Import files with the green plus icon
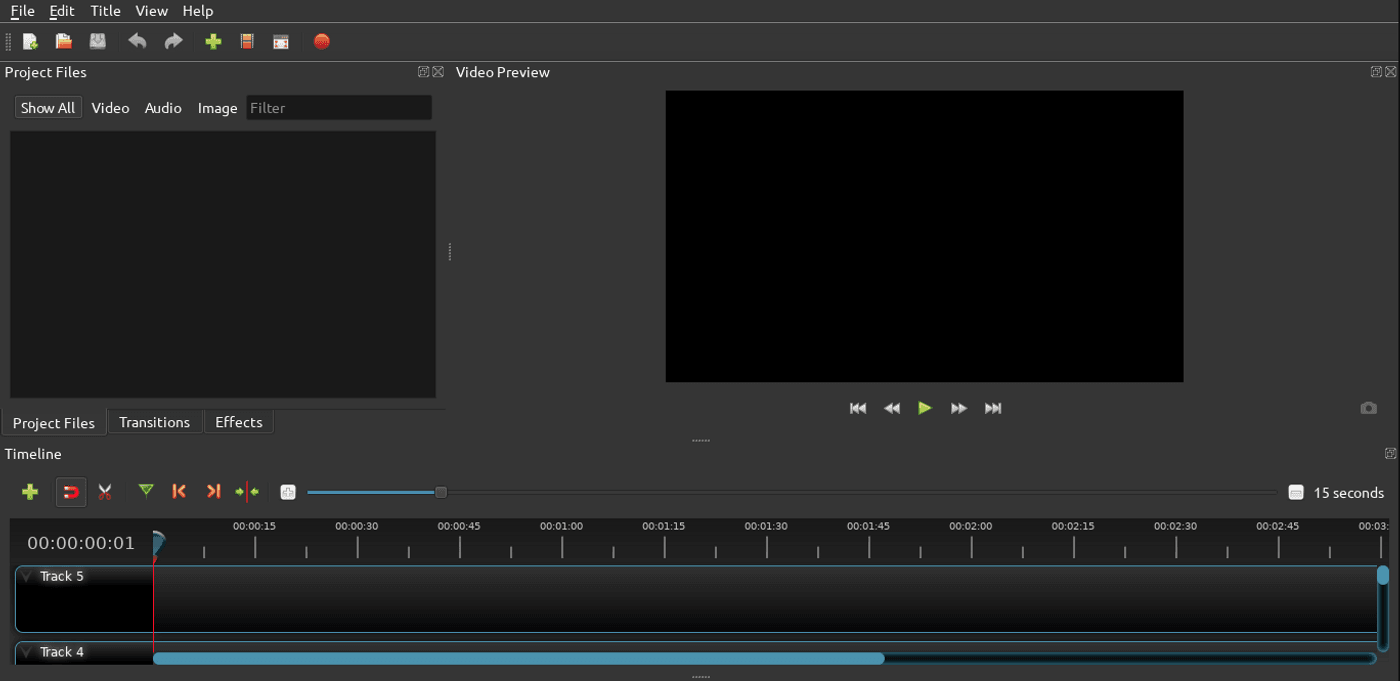 [213, 42]
